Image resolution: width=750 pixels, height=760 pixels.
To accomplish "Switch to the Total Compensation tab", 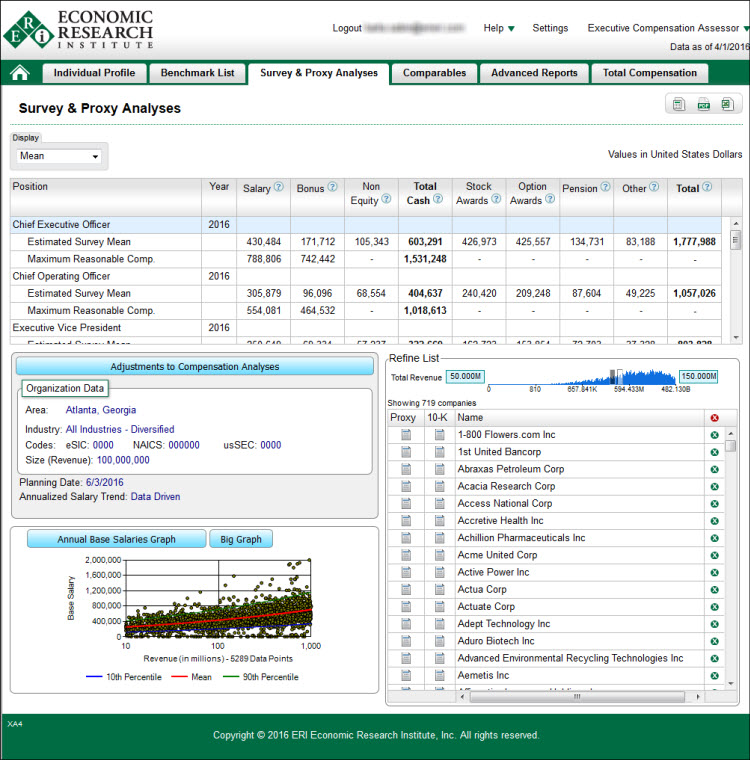I will point(649,73).
